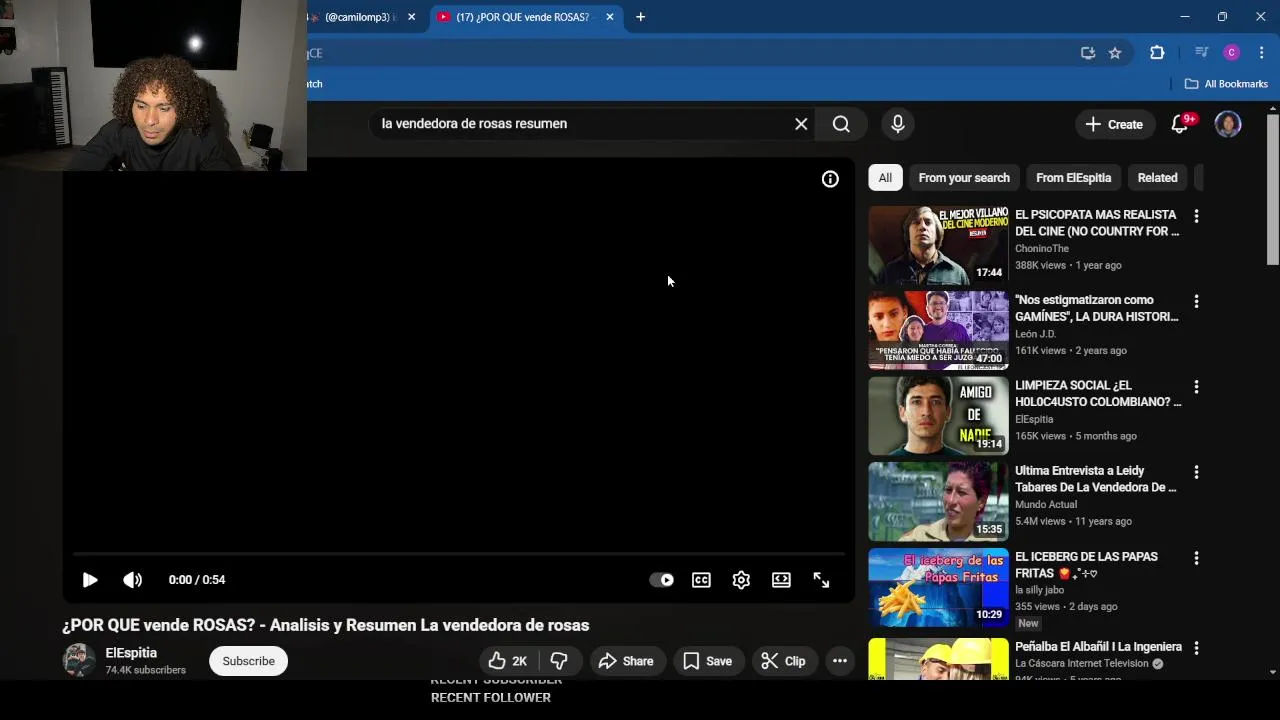
Task: Enter full screen mode
Action: (x=821, y=580)
